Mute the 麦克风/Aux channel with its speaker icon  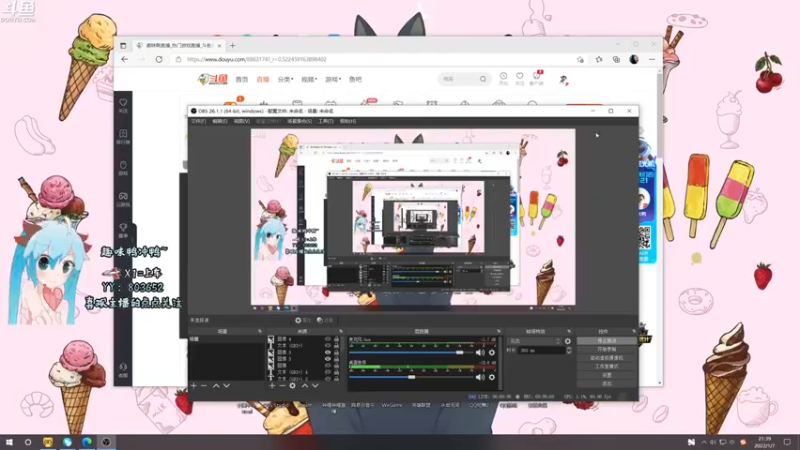click(x=480, y=353)
